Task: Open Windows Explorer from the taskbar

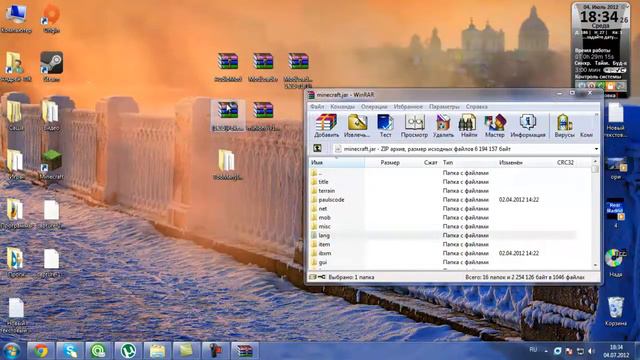Action: pos(157,351)
